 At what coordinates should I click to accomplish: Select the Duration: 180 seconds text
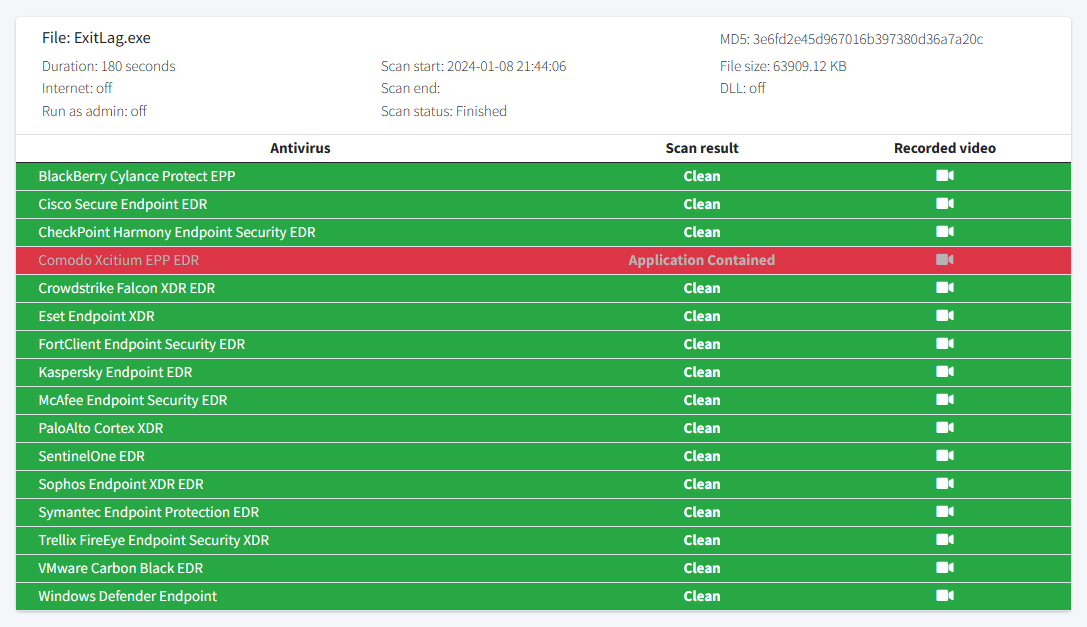tap(109, 67)
